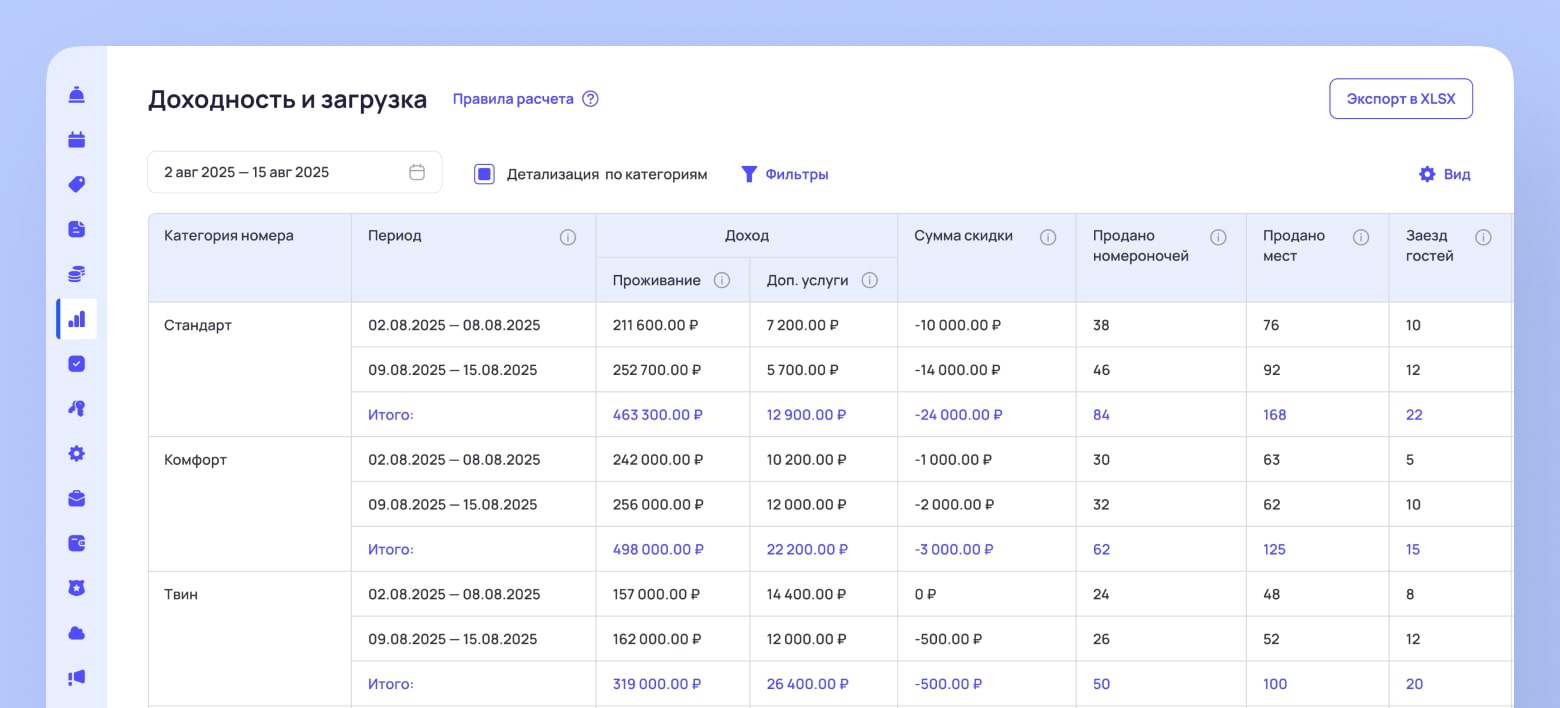Viewport: 1560px width, 708px height.
Task: Open the Вид view settings
Action: click(1457, 174)
